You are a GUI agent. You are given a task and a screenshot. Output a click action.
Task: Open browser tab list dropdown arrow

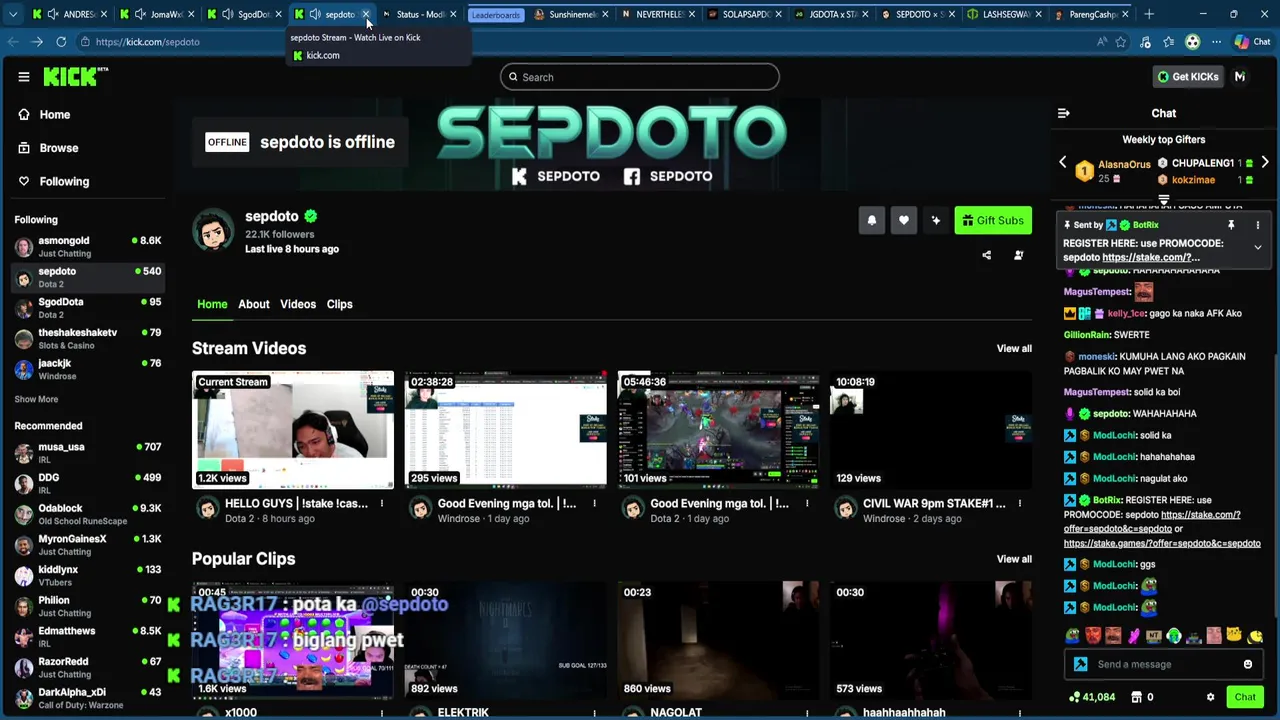tap(12, 14)
